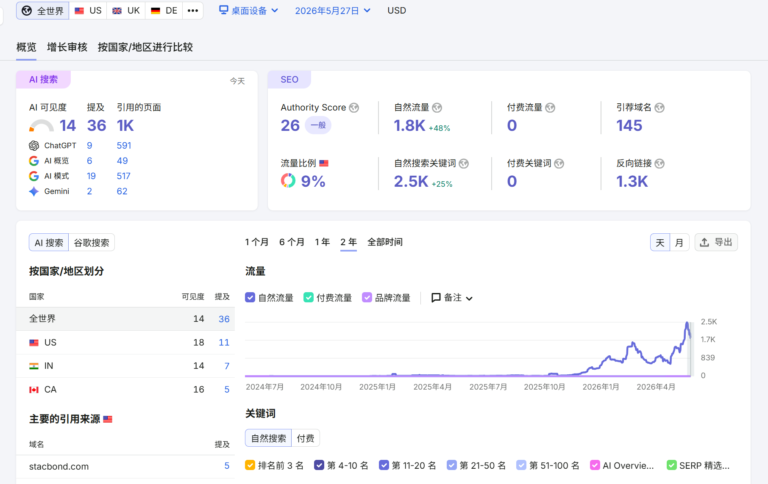
Task: Set time range to 6 个月
Action: (x=292, y=242)
